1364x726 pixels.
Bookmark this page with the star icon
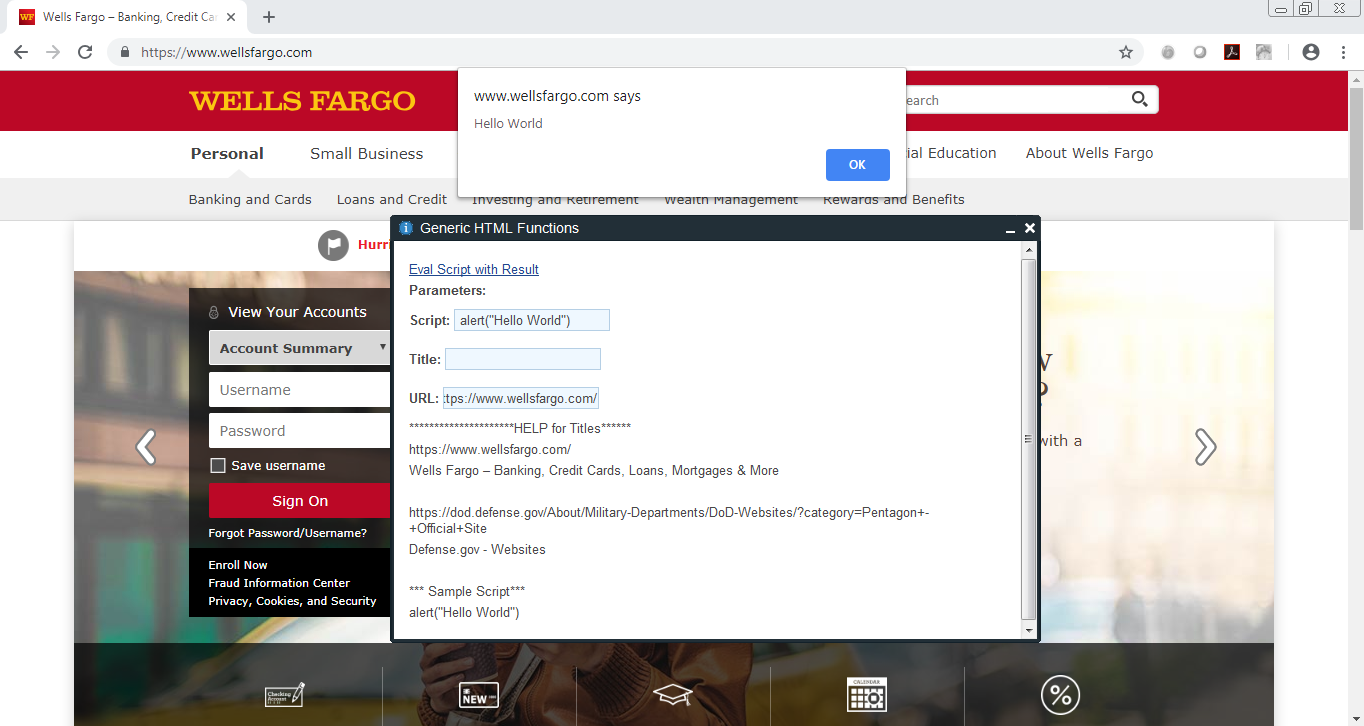click(1126, 52)
